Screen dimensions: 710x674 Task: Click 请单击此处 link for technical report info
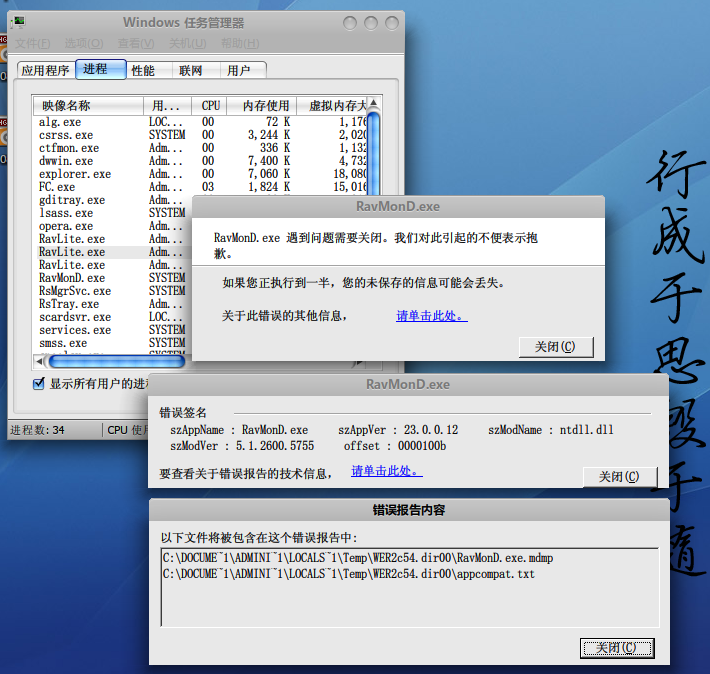coord(387,471)
